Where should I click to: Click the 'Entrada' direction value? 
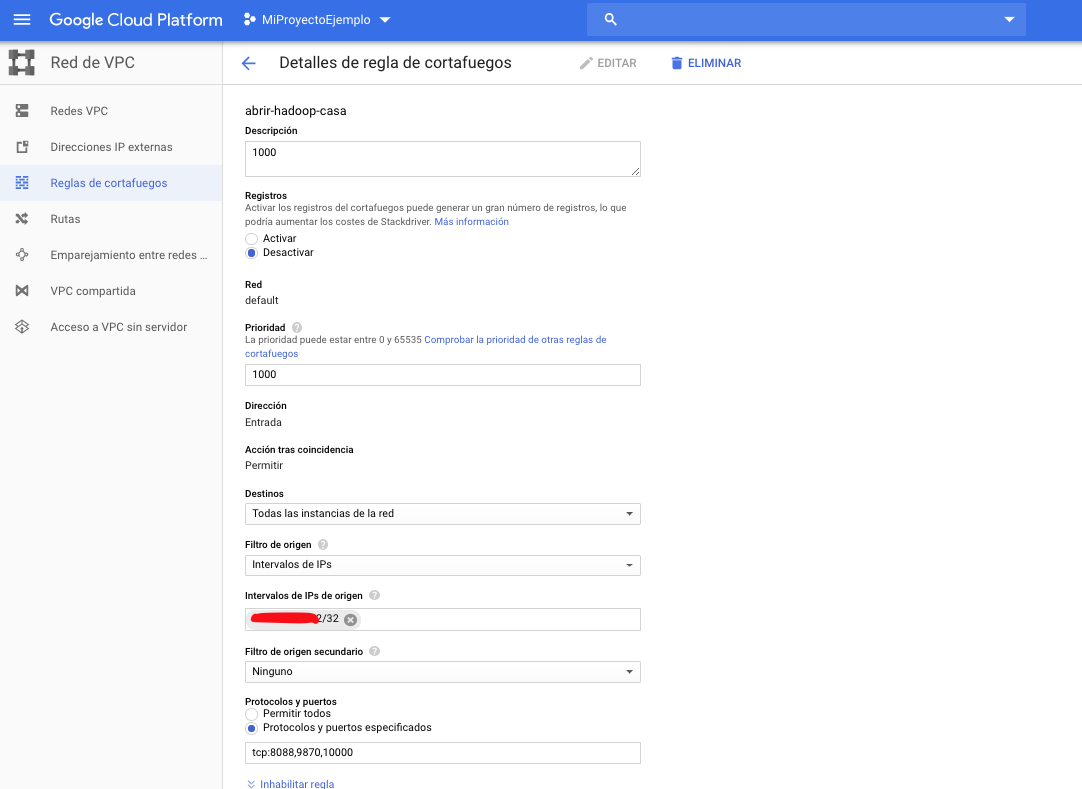[263, 422]
